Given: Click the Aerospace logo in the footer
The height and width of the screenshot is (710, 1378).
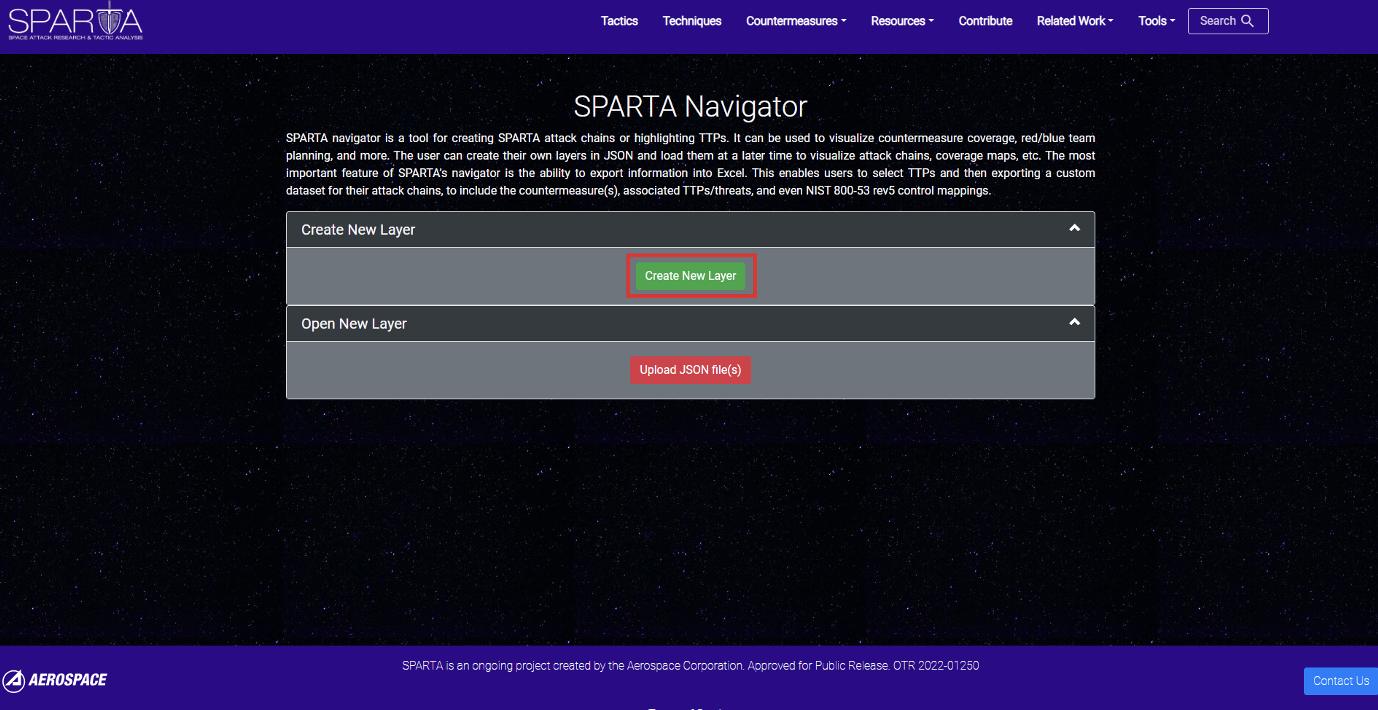Looking at the screenshot, I should (x=55, y=681).
